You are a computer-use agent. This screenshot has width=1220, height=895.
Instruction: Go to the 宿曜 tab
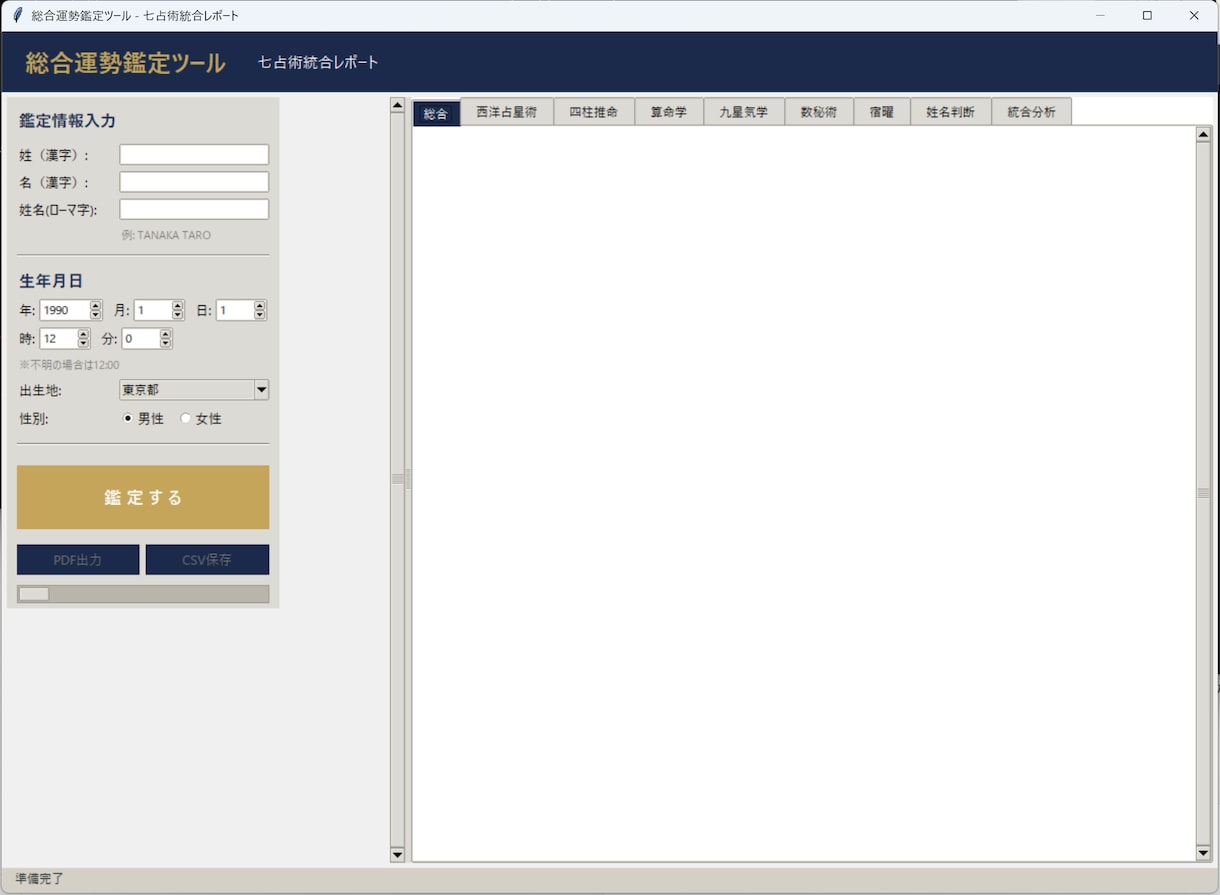[x=882, y=112]
